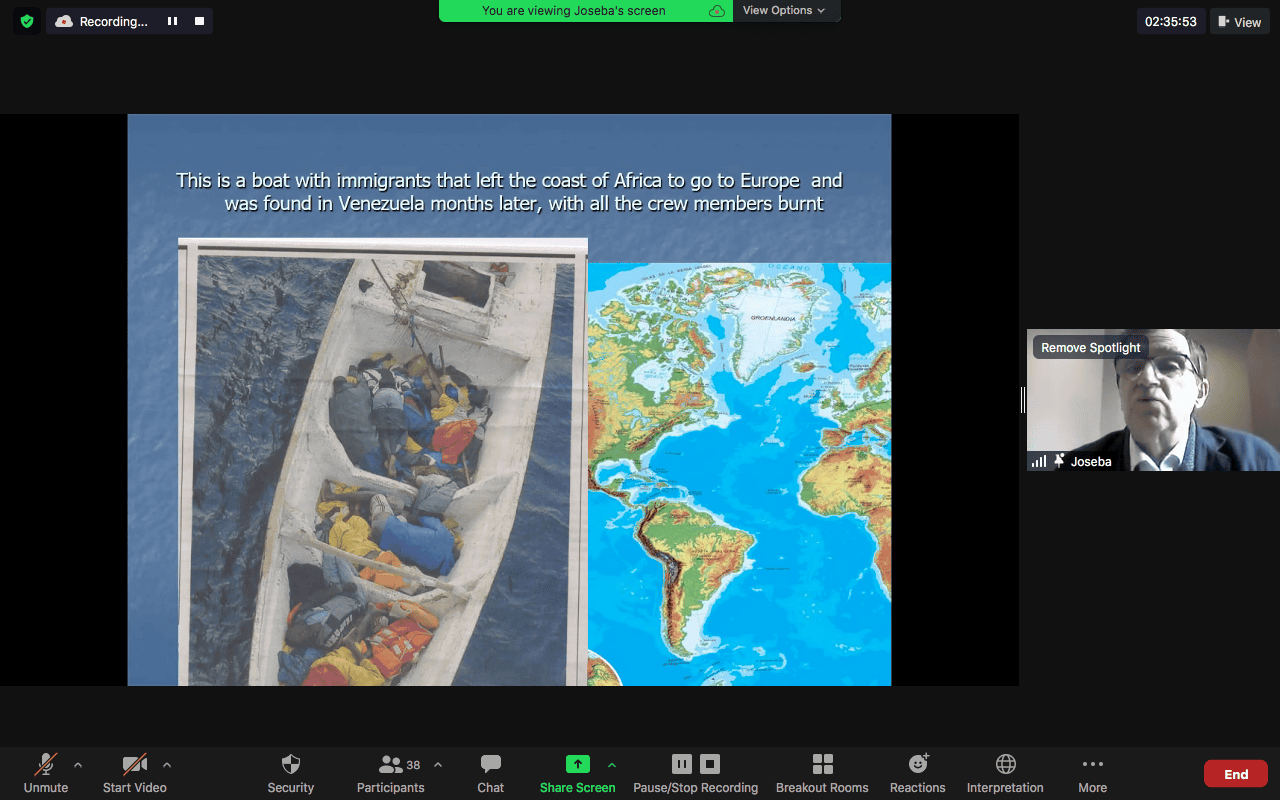Click the View layout button
The height and width of the screenshot is (800, 1280).
point(1240,22)
